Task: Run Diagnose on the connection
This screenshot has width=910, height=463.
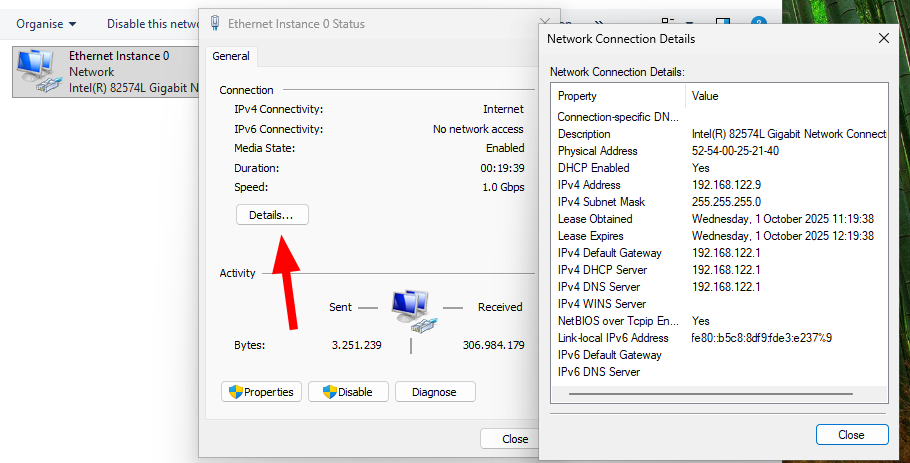Action: 434,392
